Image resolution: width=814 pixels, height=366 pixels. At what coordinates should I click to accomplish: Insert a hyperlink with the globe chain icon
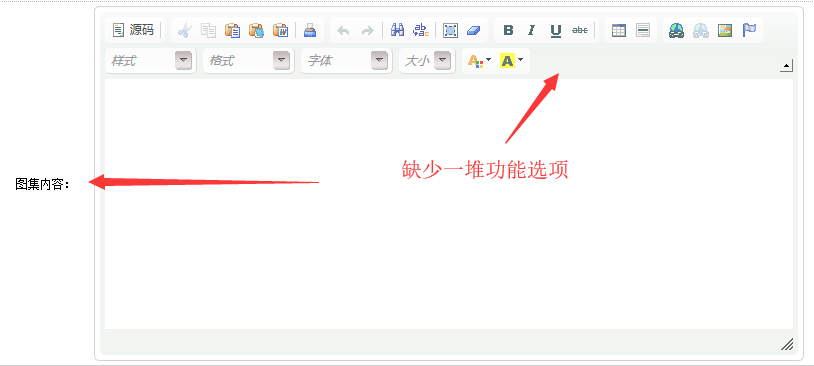[676, 30]
